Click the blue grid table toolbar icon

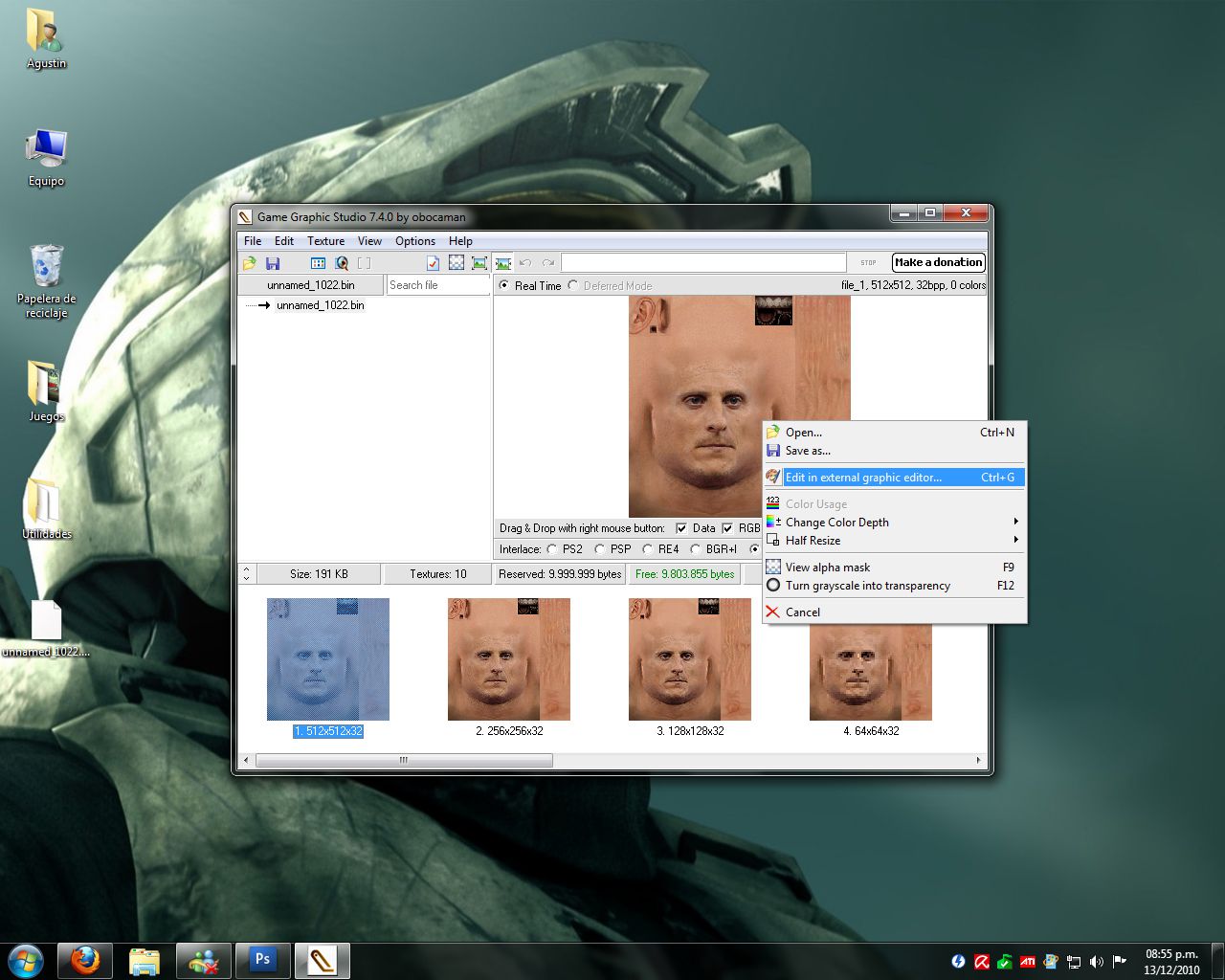coord(319,263)
